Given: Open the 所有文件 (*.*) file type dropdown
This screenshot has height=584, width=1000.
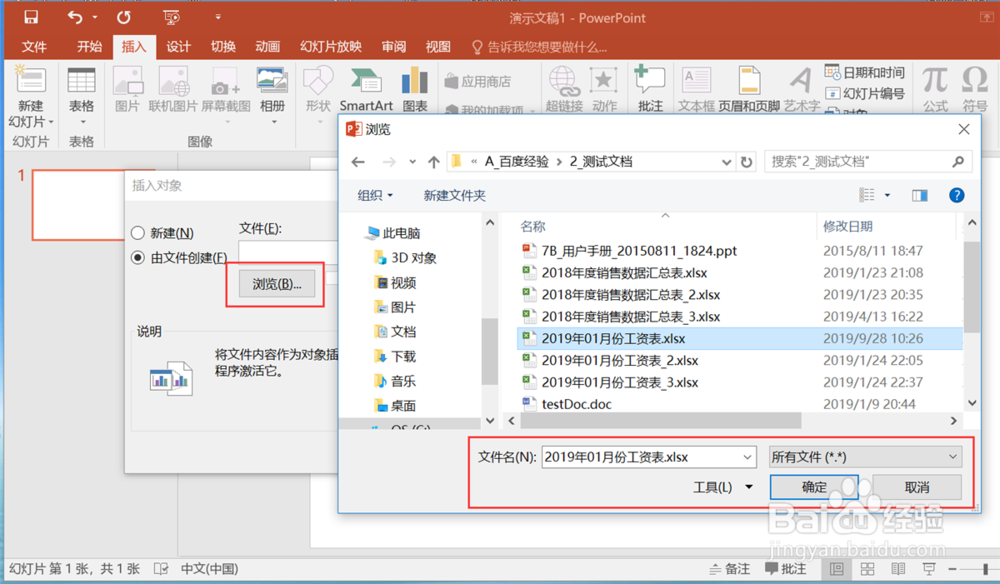Looking at the screenshot, I should [x=865, y=457].
